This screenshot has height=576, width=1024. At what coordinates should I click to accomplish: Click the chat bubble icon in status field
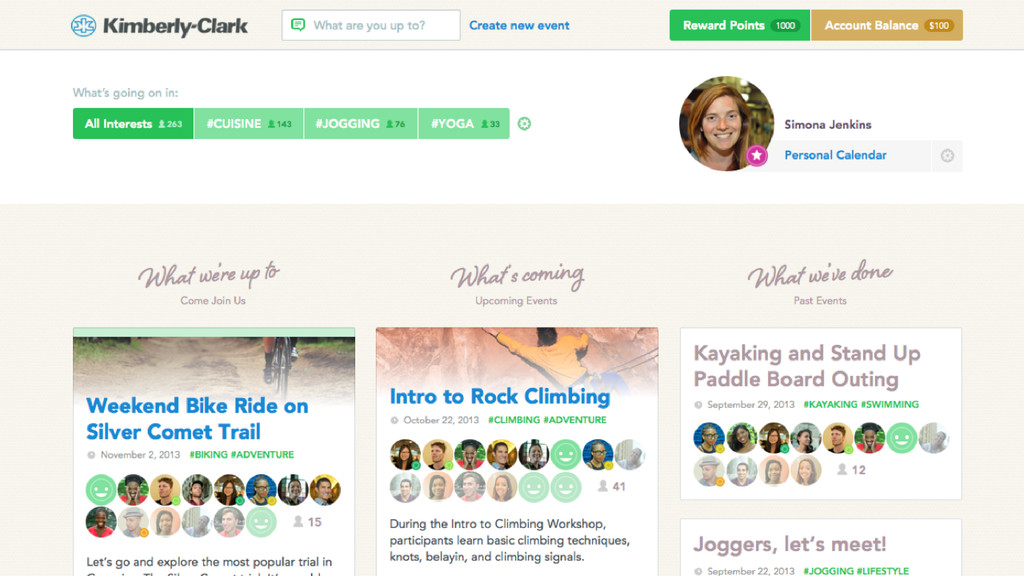pyautogui.click(x=298, y=25)
